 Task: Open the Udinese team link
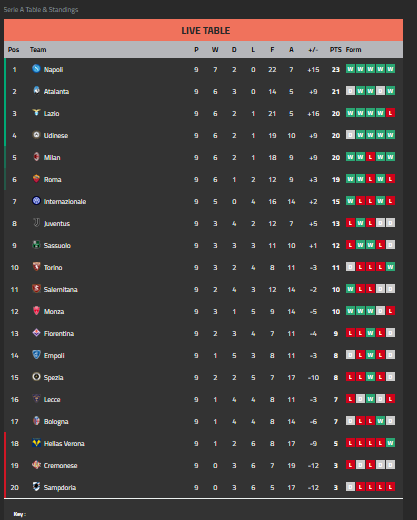(x=56, y=136)
